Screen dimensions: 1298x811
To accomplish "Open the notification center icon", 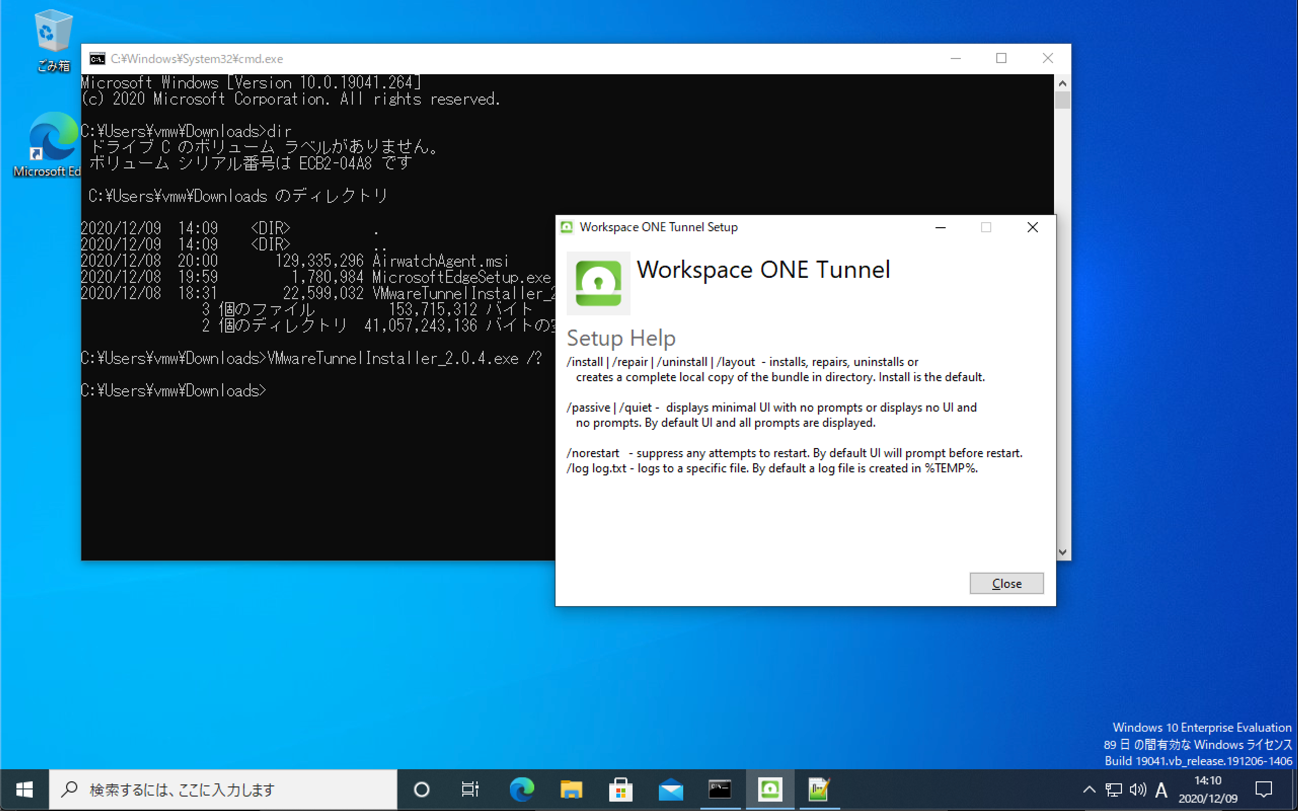I will pyautogui.click(x=1264, y=789).
